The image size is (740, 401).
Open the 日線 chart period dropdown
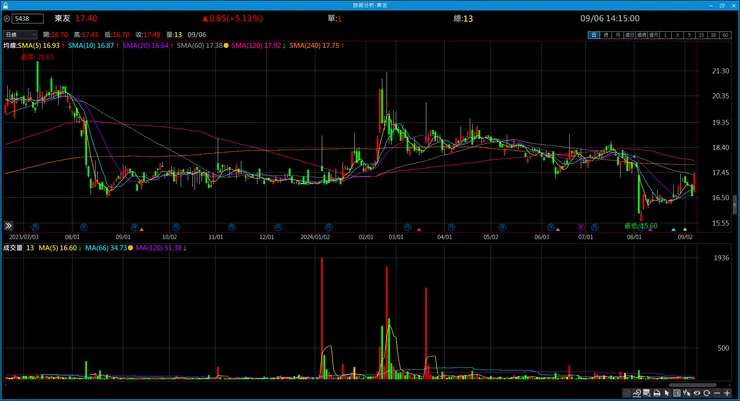[x=20, y=34]
